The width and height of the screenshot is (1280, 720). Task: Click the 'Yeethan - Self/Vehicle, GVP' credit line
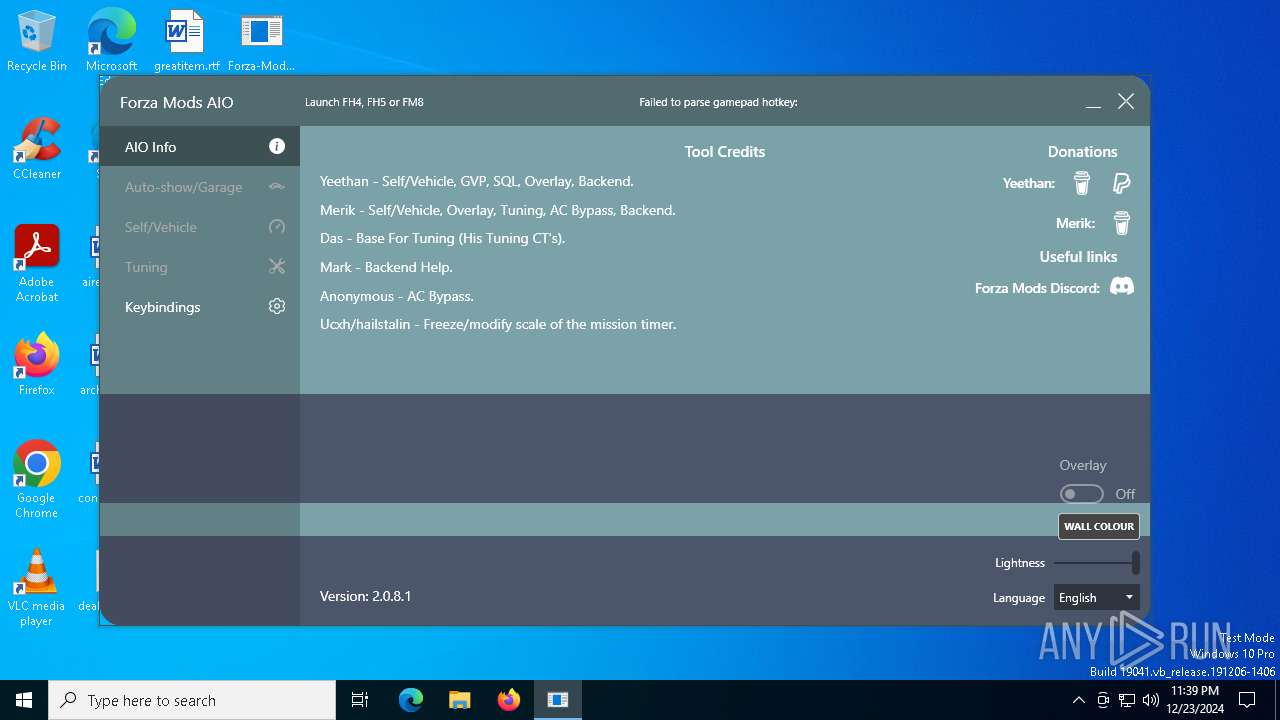tap(477, 181)
